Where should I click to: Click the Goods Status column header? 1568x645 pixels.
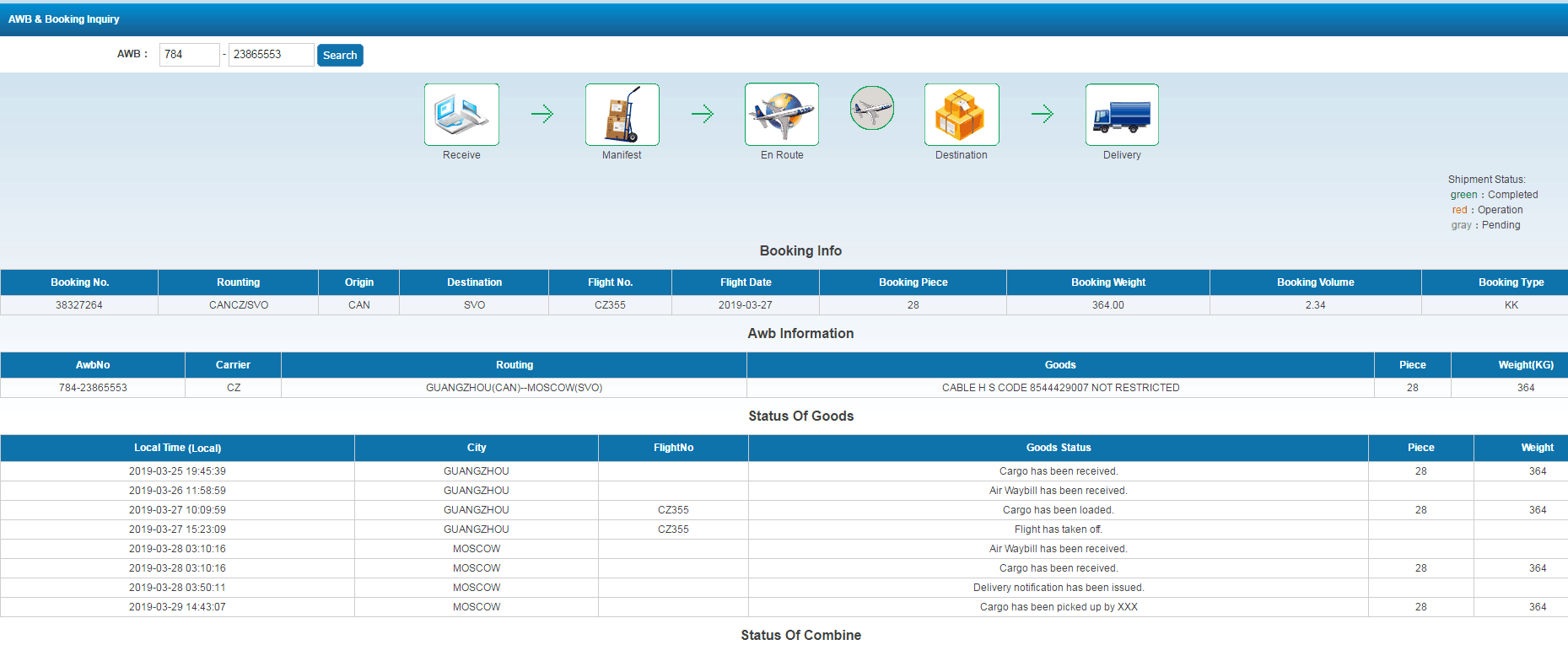(1058, 448)
